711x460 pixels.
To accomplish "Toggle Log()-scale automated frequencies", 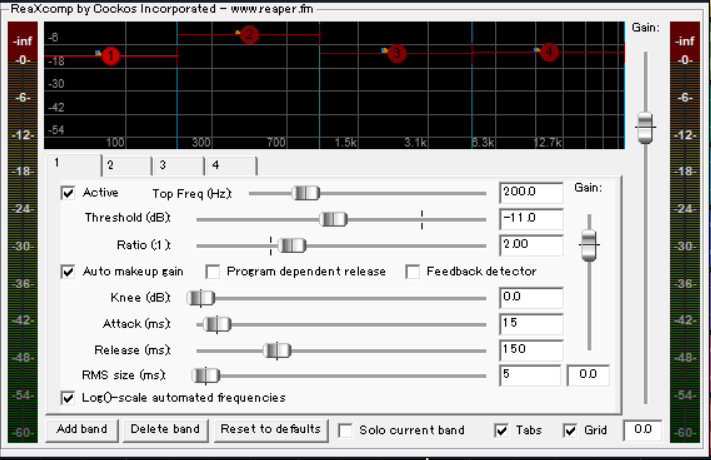I will (x=68, y=398).
